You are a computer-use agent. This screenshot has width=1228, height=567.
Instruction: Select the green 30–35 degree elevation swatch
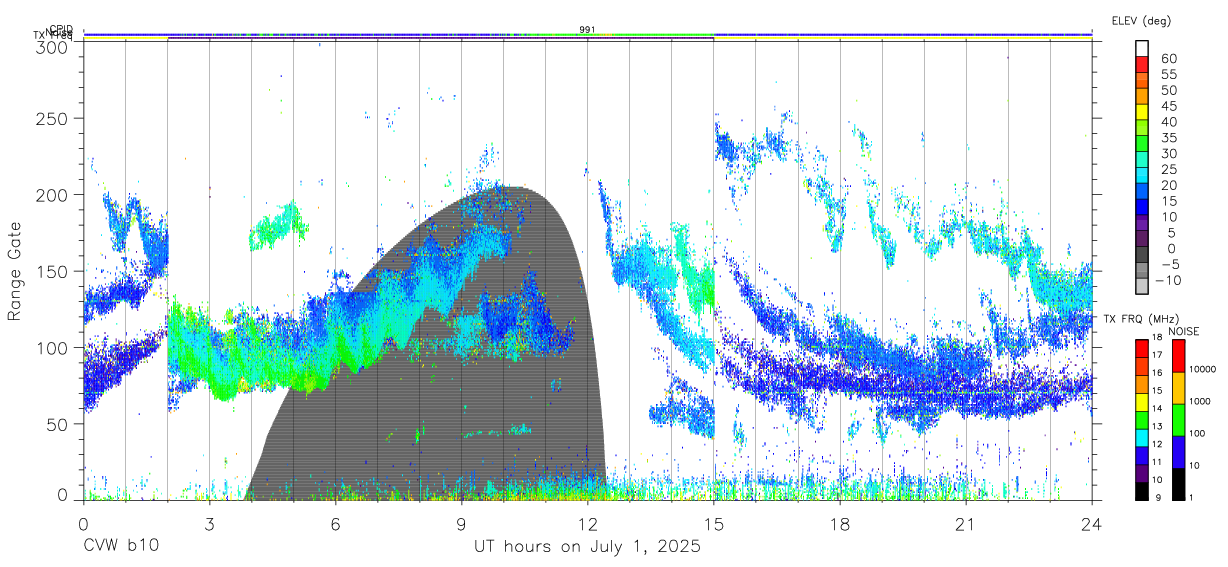point(1142,145)
